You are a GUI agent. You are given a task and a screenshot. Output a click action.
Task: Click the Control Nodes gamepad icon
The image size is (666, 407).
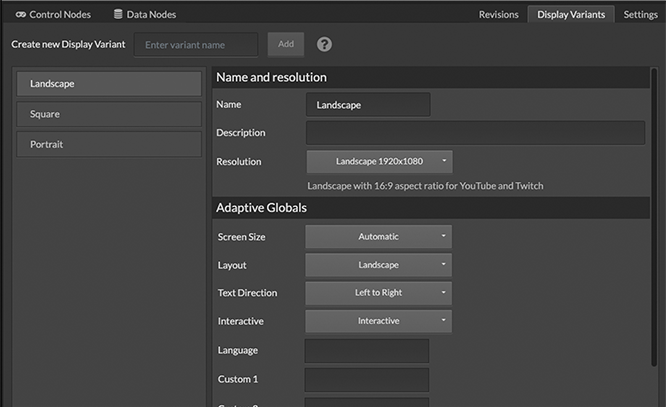click(21, 14)
